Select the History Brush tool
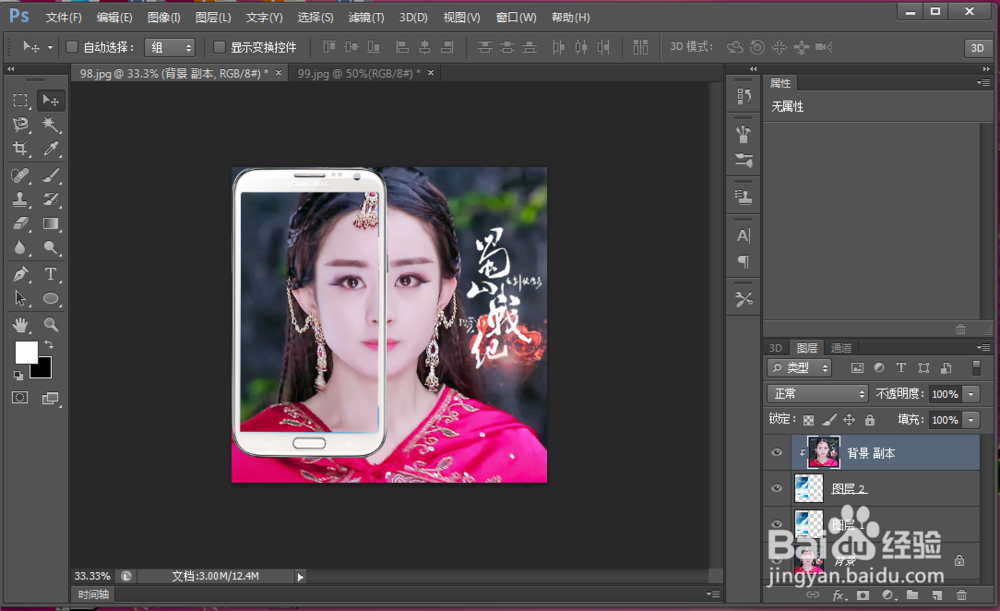Viewport: 1000px width, 611px height. (x=50, y=199)
